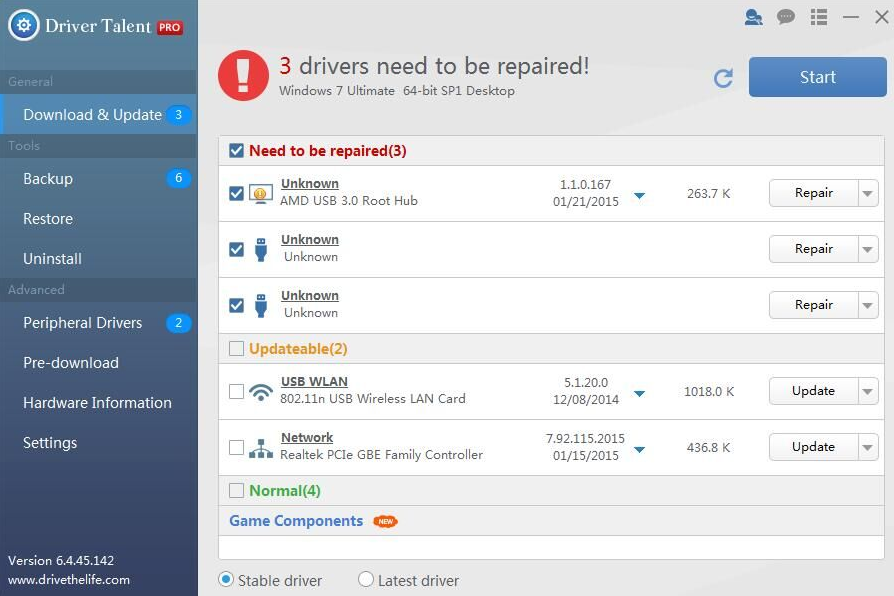This screenshot has height=596, width=894.
Task: Open the user account icon
Action: point(753,17)
